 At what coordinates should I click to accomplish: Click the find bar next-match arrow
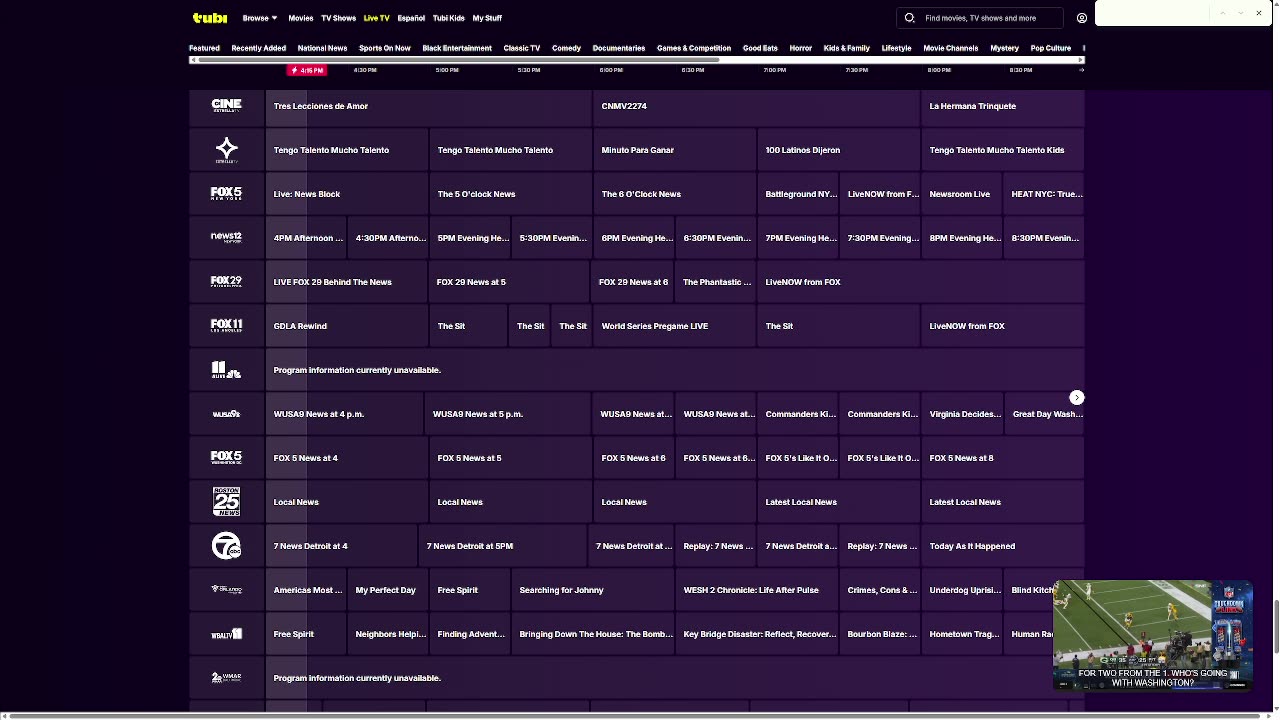coord(1241,13)
